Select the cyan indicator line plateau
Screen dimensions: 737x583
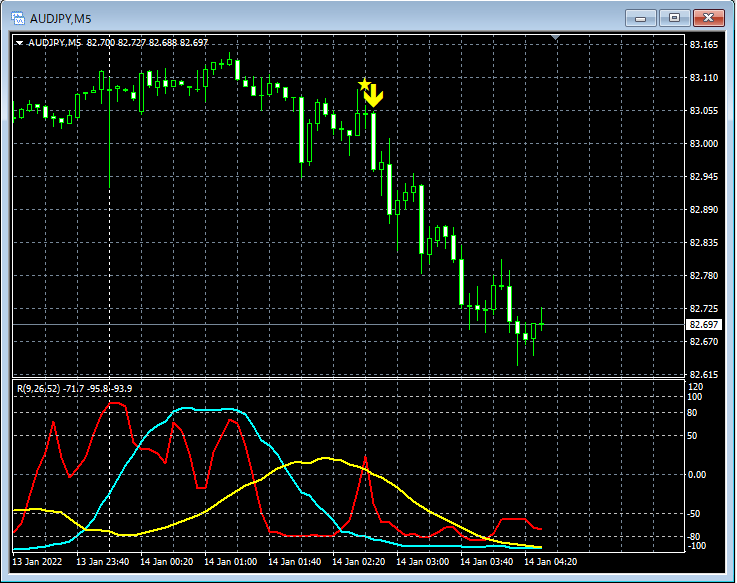210,410
